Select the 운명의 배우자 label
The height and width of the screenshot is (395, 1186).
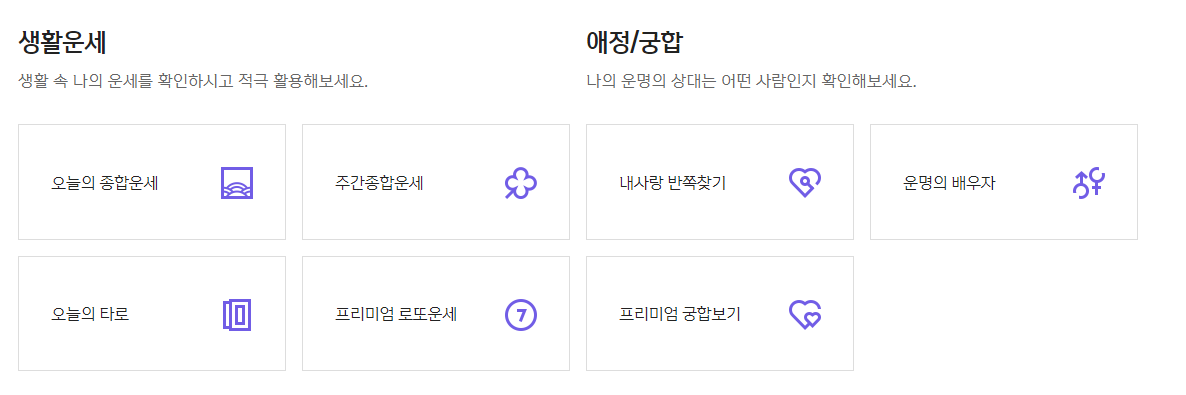pyautogui.click(x=948, y=183)
